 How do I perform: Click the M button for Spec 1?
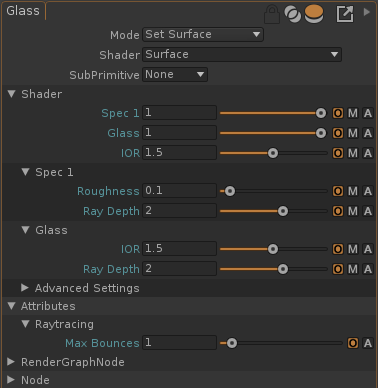(353, 113)
